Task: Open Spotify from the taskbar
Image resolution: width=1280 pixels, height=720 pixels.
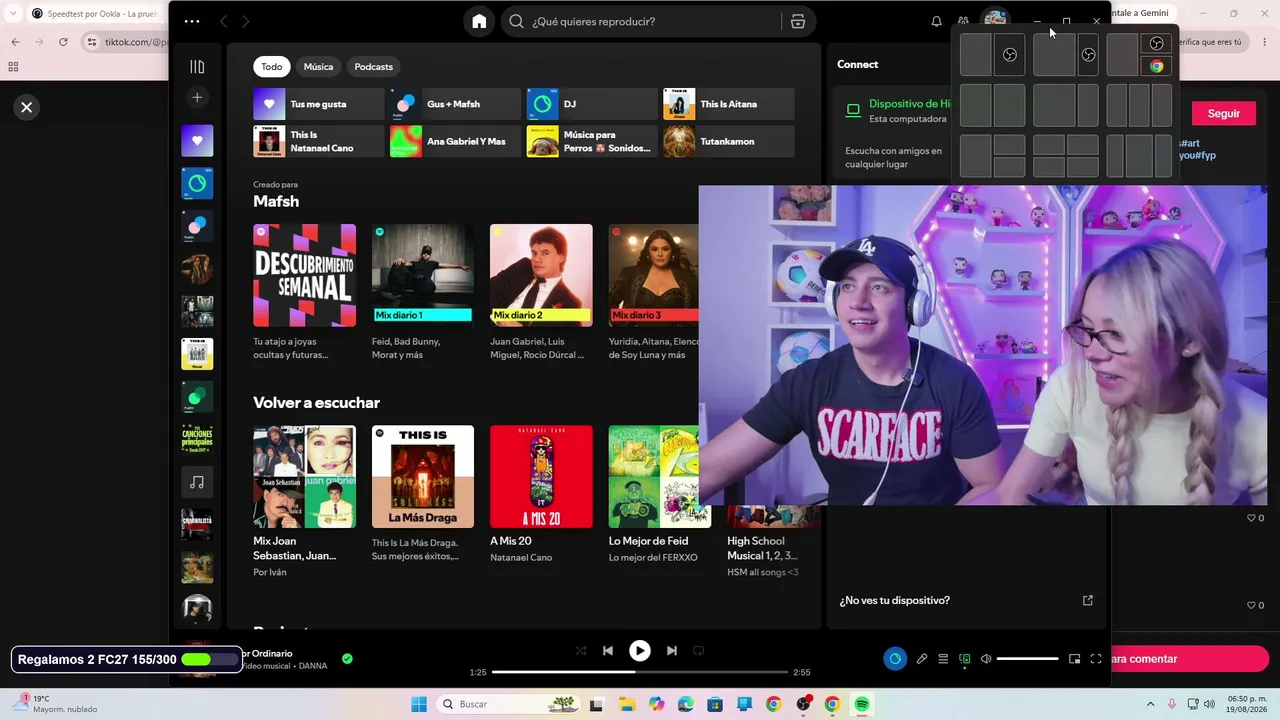Action: point(861,704)
